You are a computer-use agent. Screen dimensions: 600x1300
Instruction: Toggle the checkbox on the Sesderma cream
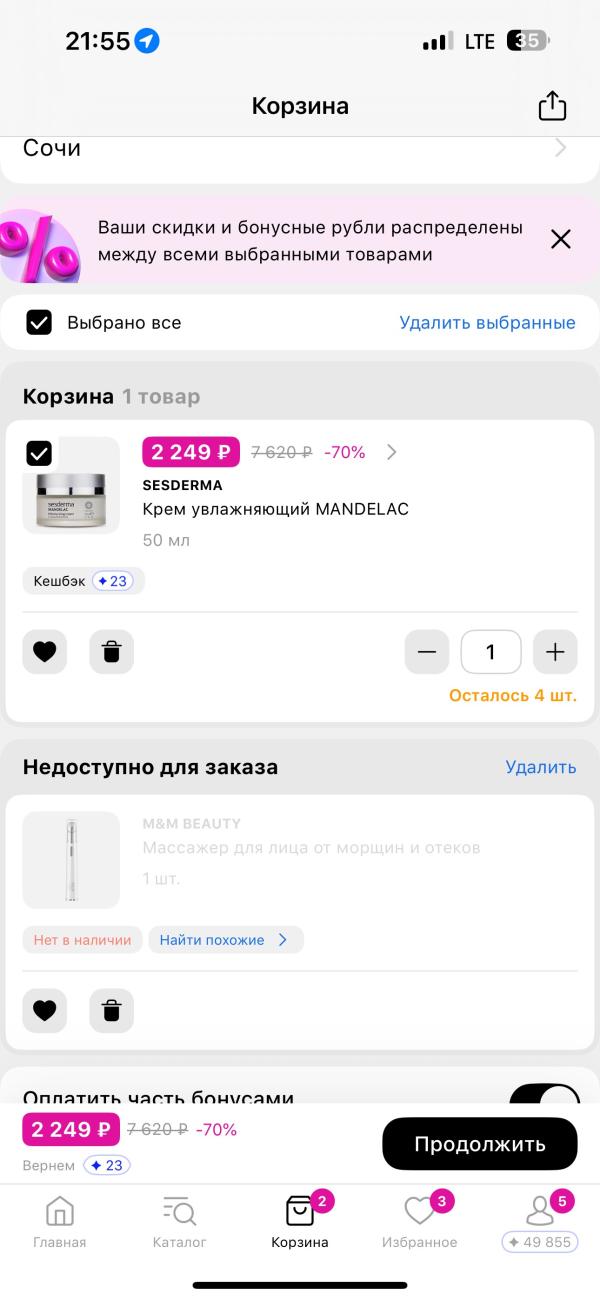[39, 453]
